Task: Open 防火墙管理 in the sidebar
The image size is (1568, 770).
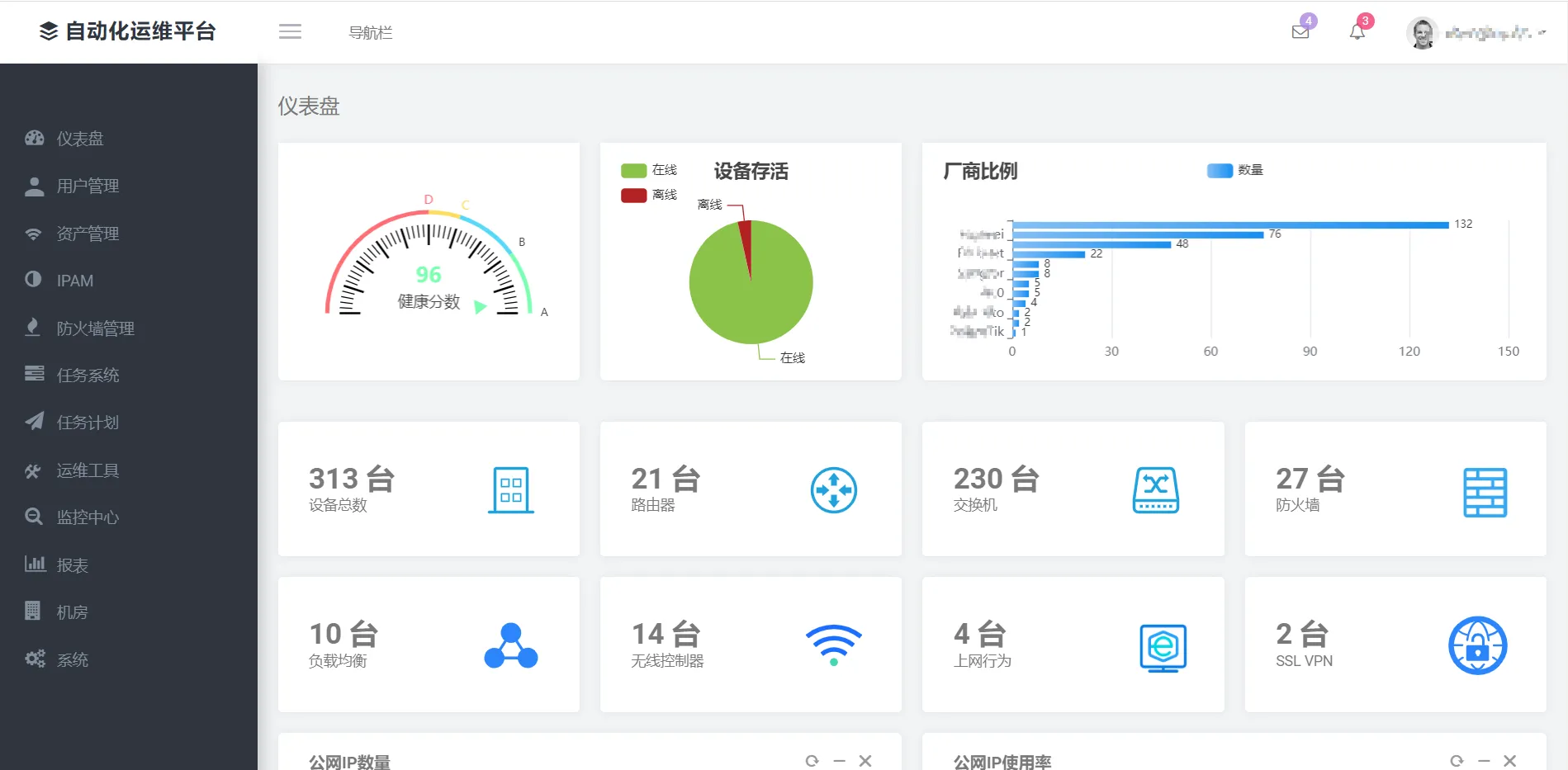Action: coord(95,328)
